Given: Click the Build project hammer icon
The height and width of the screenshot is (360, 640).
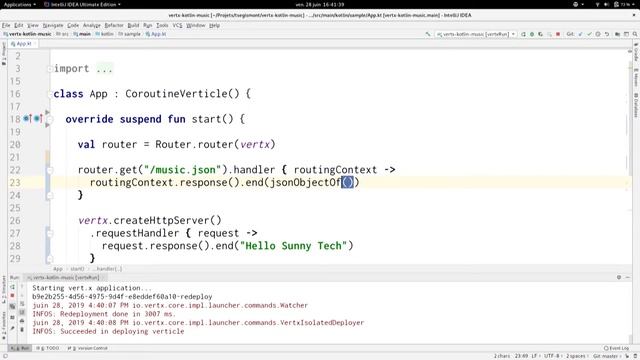Looking at the screenshot, I should (428, 34).
